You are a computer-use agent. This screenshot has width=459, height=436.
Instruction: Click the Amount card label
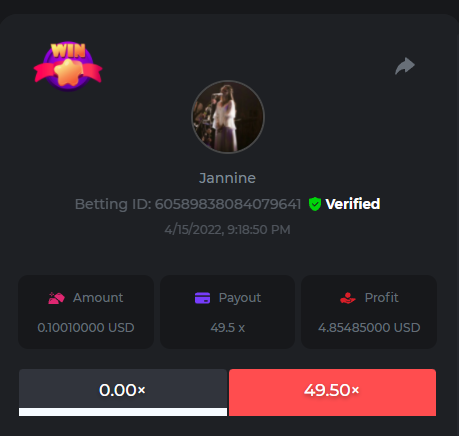point(98,298)
